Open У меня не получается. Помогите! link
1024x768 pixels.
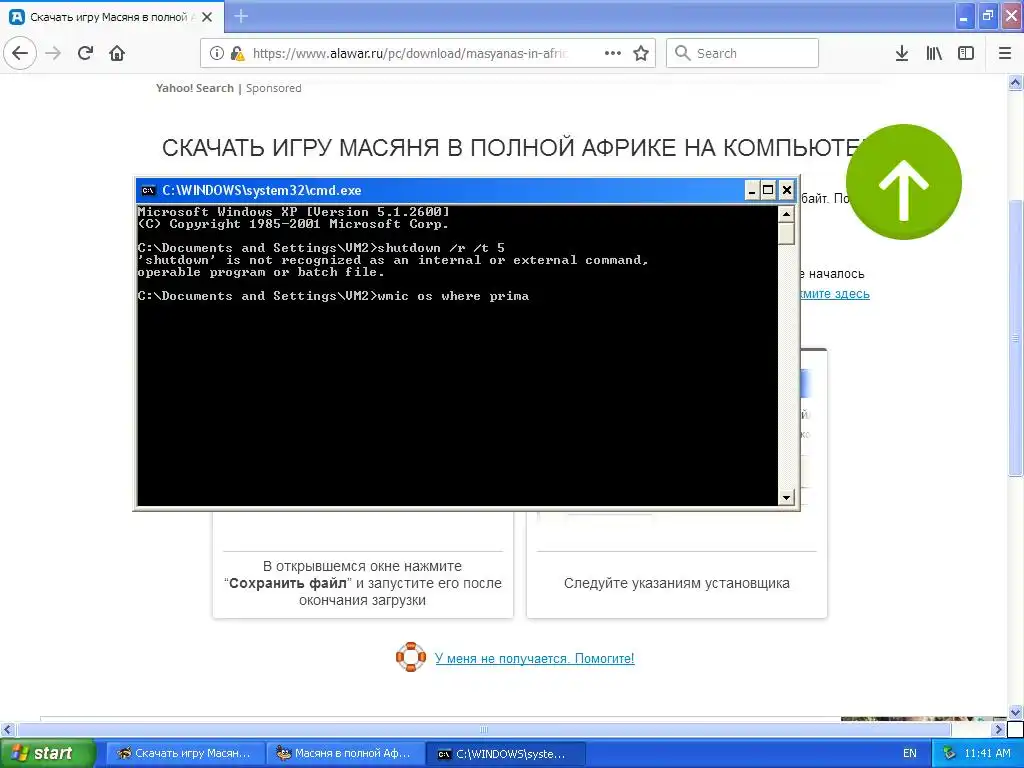tap(534, 658)
